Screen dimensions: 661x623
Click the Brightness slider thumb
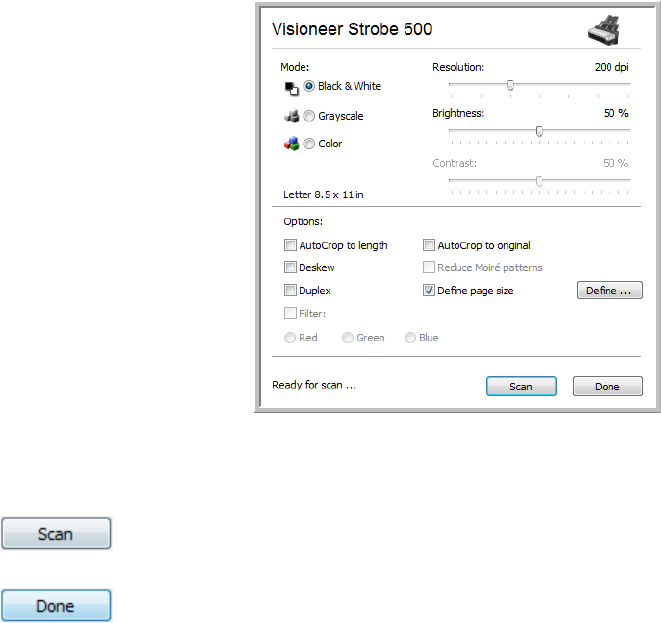pos(539,132)
